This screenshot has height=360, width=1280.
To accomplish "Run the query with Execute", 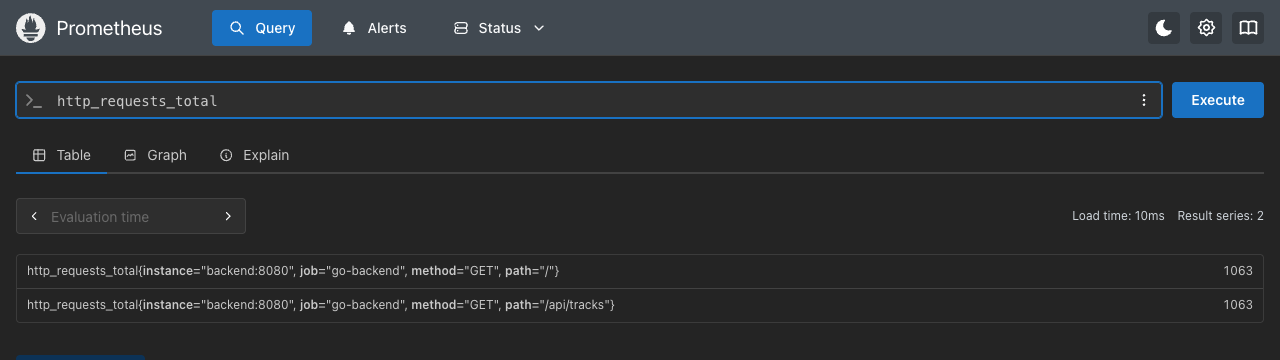I will pyautogui.click(x=1218, y=100).
